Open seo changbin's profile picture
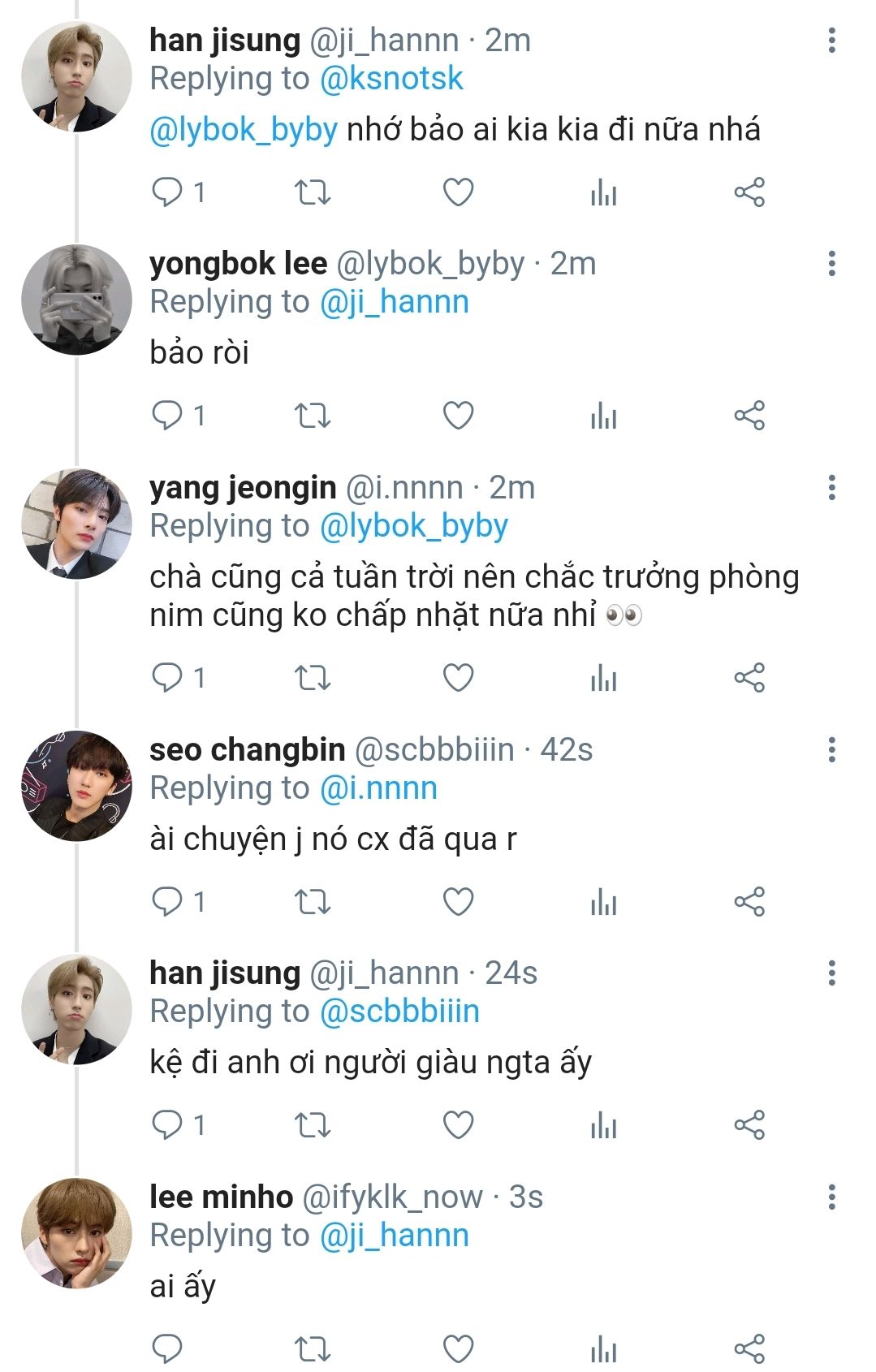The image size is (876, 1372). pyautogui.click(x=76, y=786)
